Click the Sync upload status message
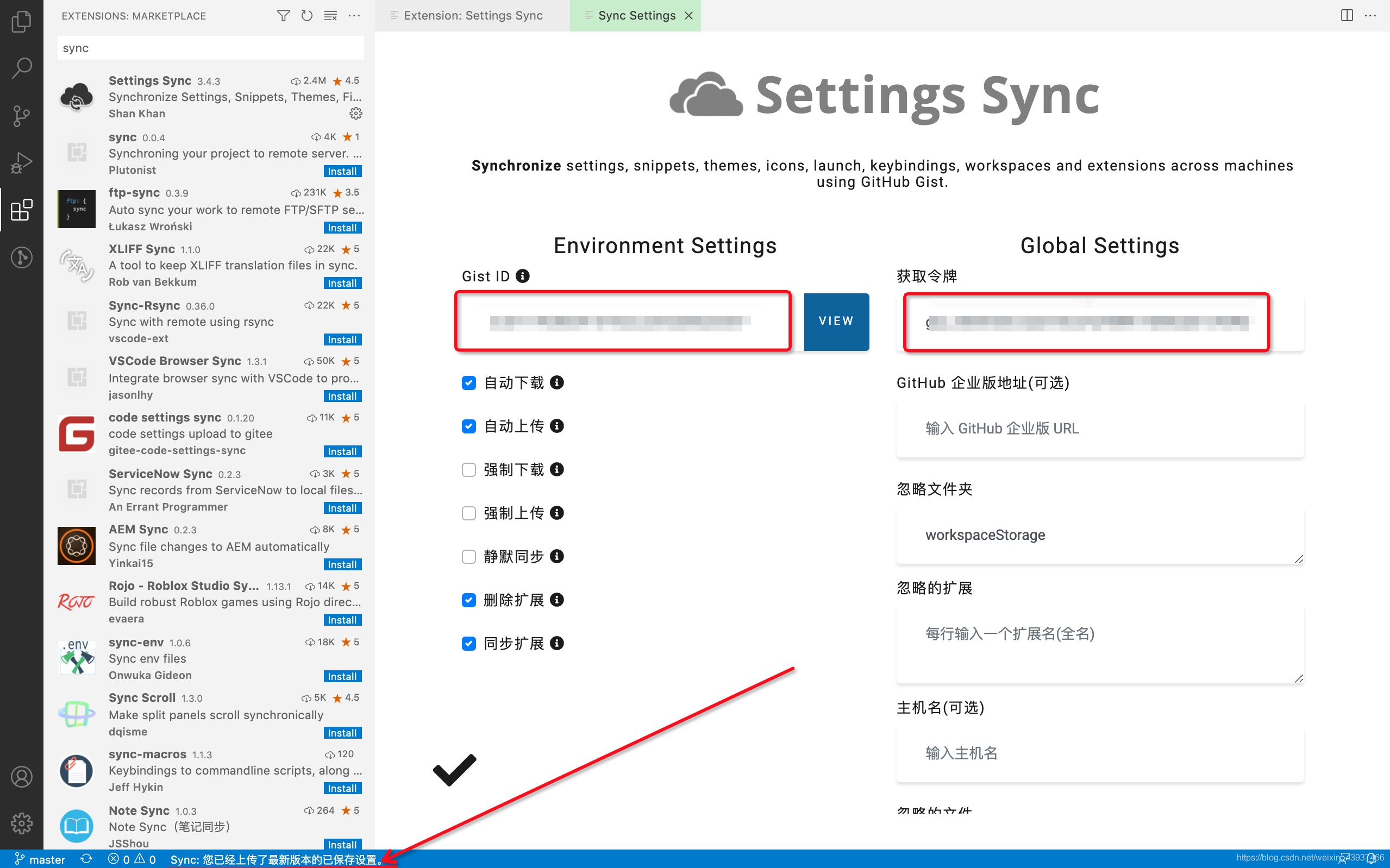The width and height of the screenshot is (1390, 868). point(276,859)
